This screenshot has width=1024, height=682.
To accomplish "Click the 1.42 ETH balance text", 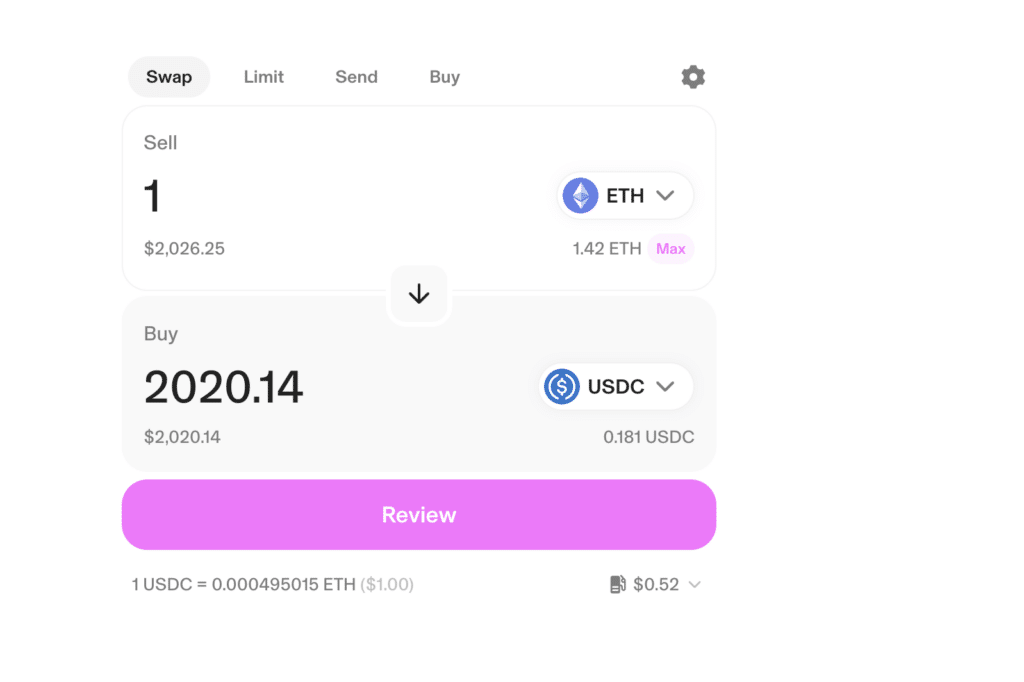I will tap(607, 249).
